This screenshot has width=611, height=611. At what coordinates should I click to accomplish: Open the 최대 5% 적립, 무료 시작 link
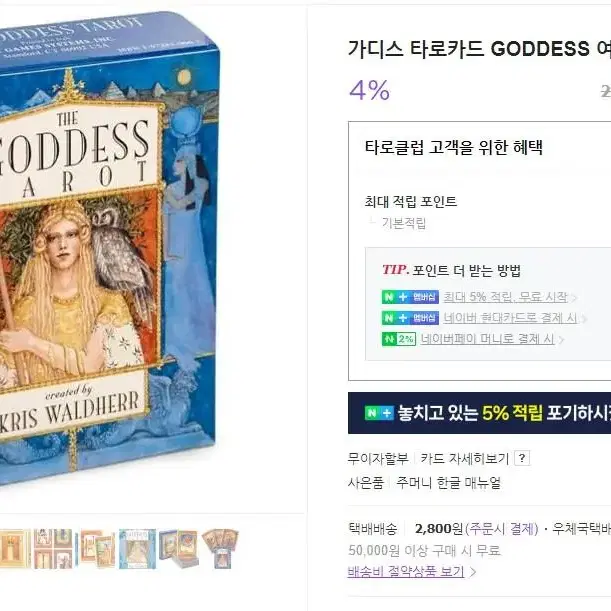click(505, 297)
